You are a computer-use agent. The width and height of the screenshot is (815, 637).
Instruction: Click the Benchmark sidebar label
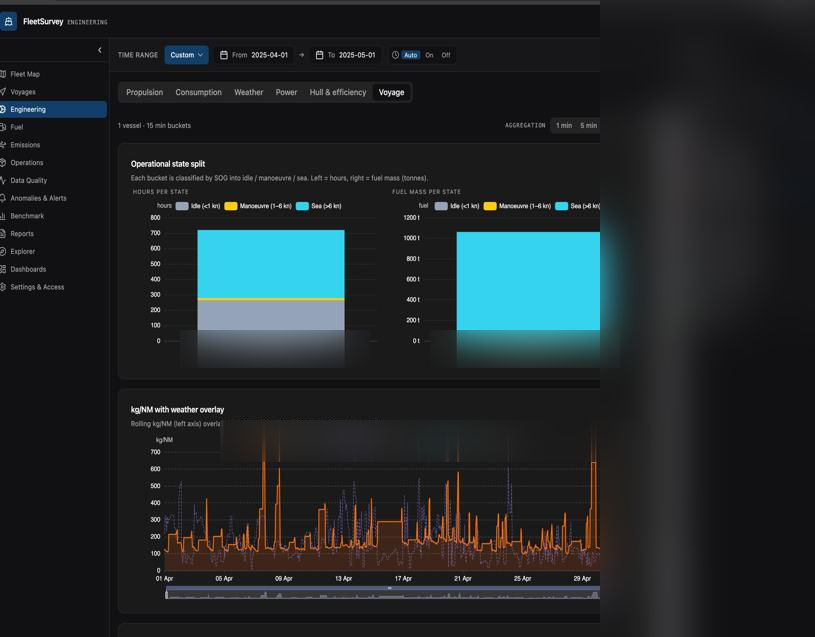[27, 216]
